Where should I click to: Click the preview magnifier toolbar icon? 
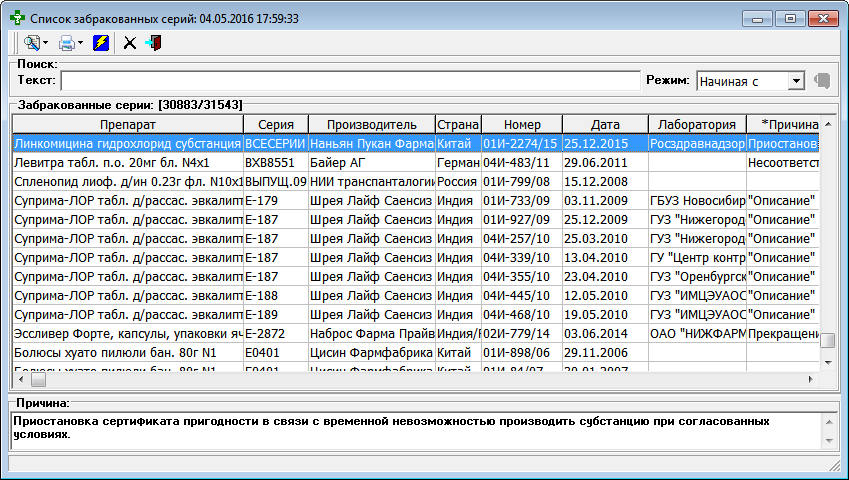(x=31, y=43)
